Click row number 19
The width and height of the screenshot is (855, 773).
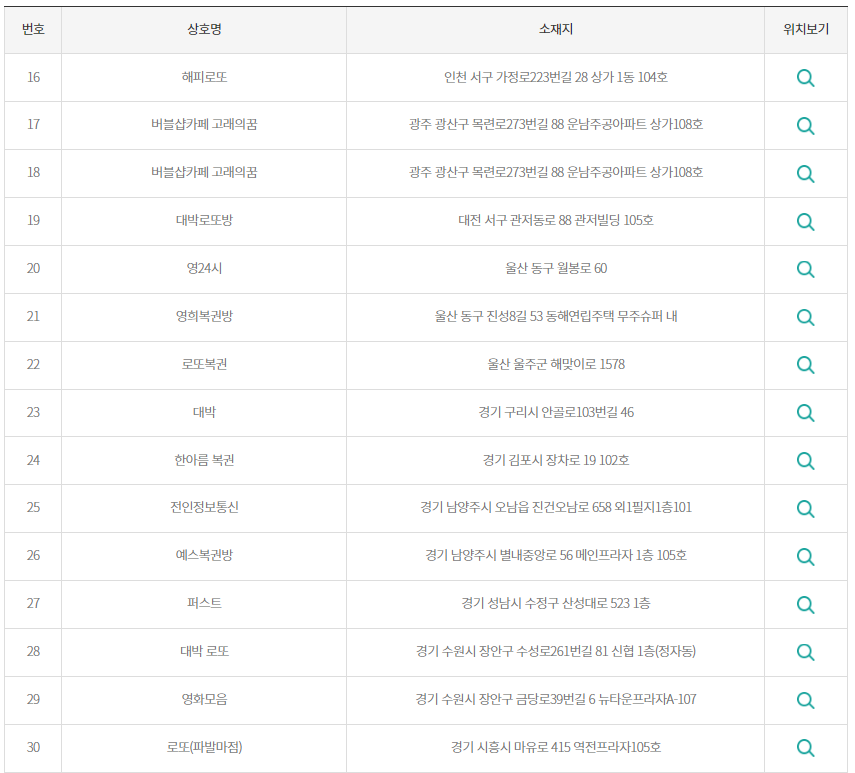point(33,220)
